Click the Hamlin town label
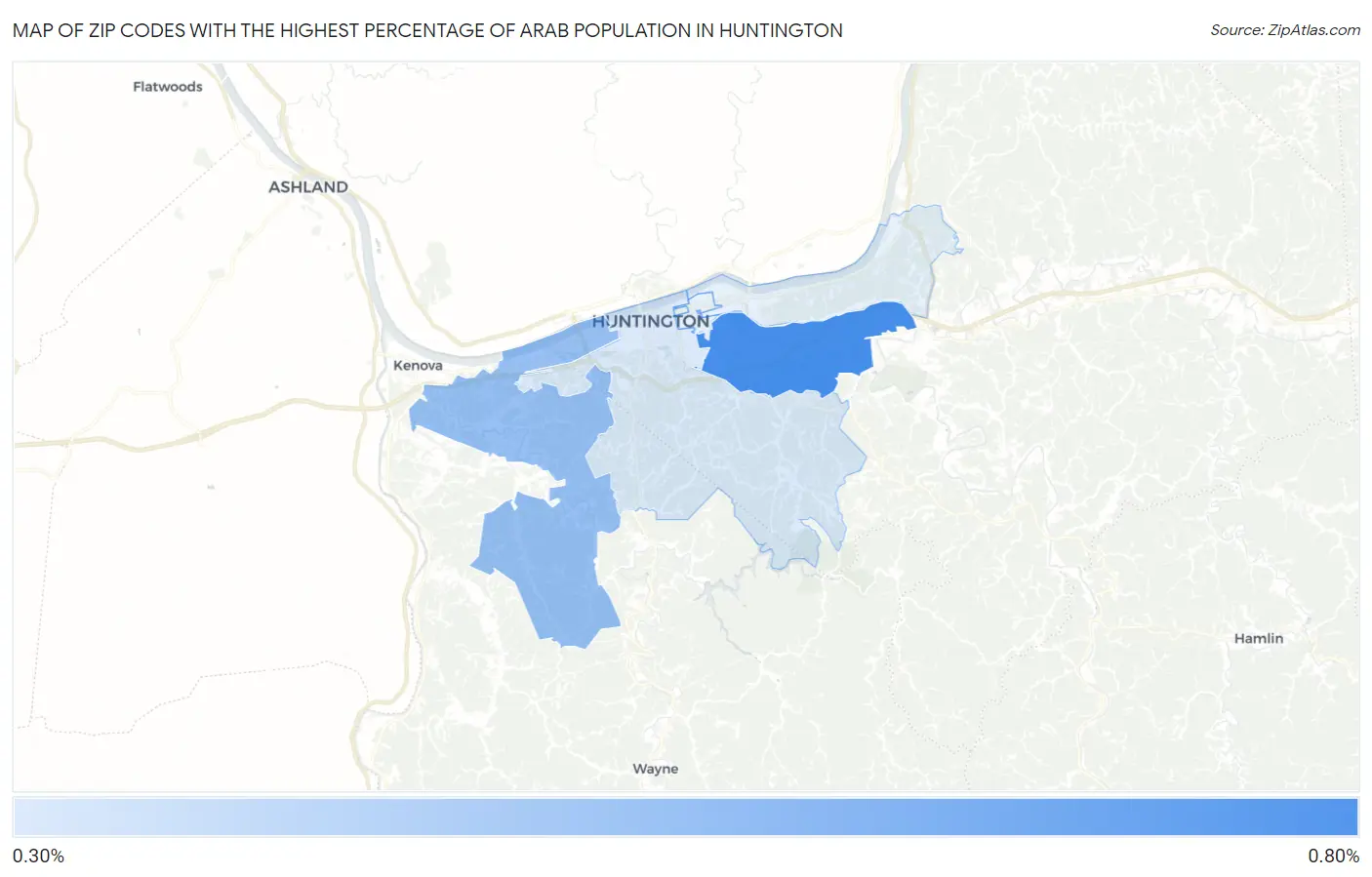Image resolution: width=1372 pixels, height=877 pixels. 1259,638
